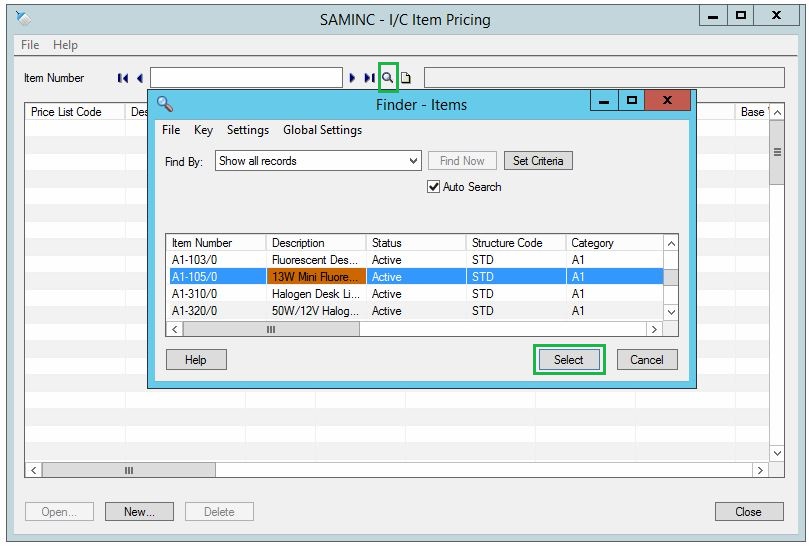
Task: Click the Item Number finder magnifier icon
Action: pos(388,78)
